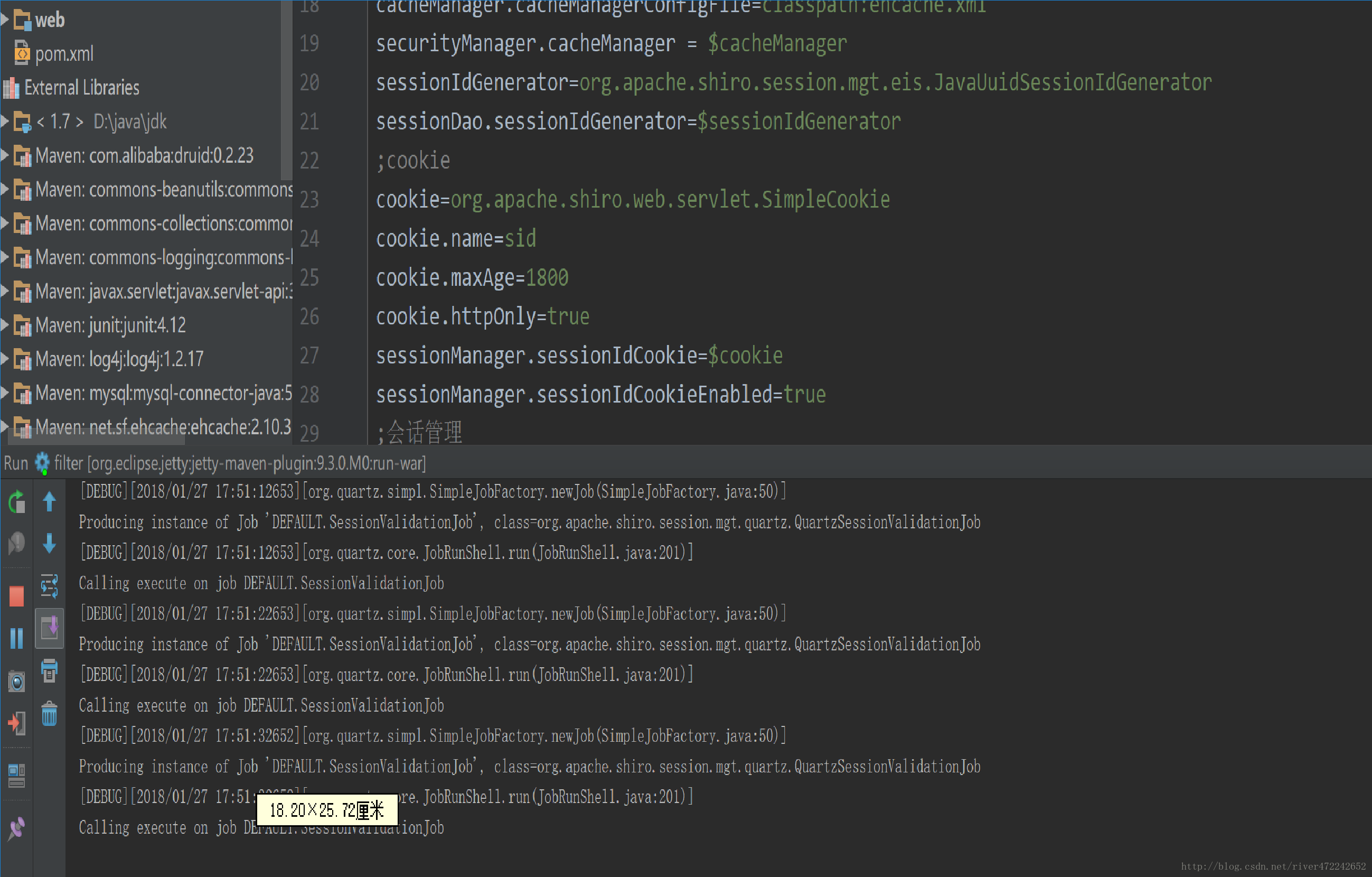The image size is (1372, 877).
Task: Rerun the jetty run-war process
Action: pos(17,502)
